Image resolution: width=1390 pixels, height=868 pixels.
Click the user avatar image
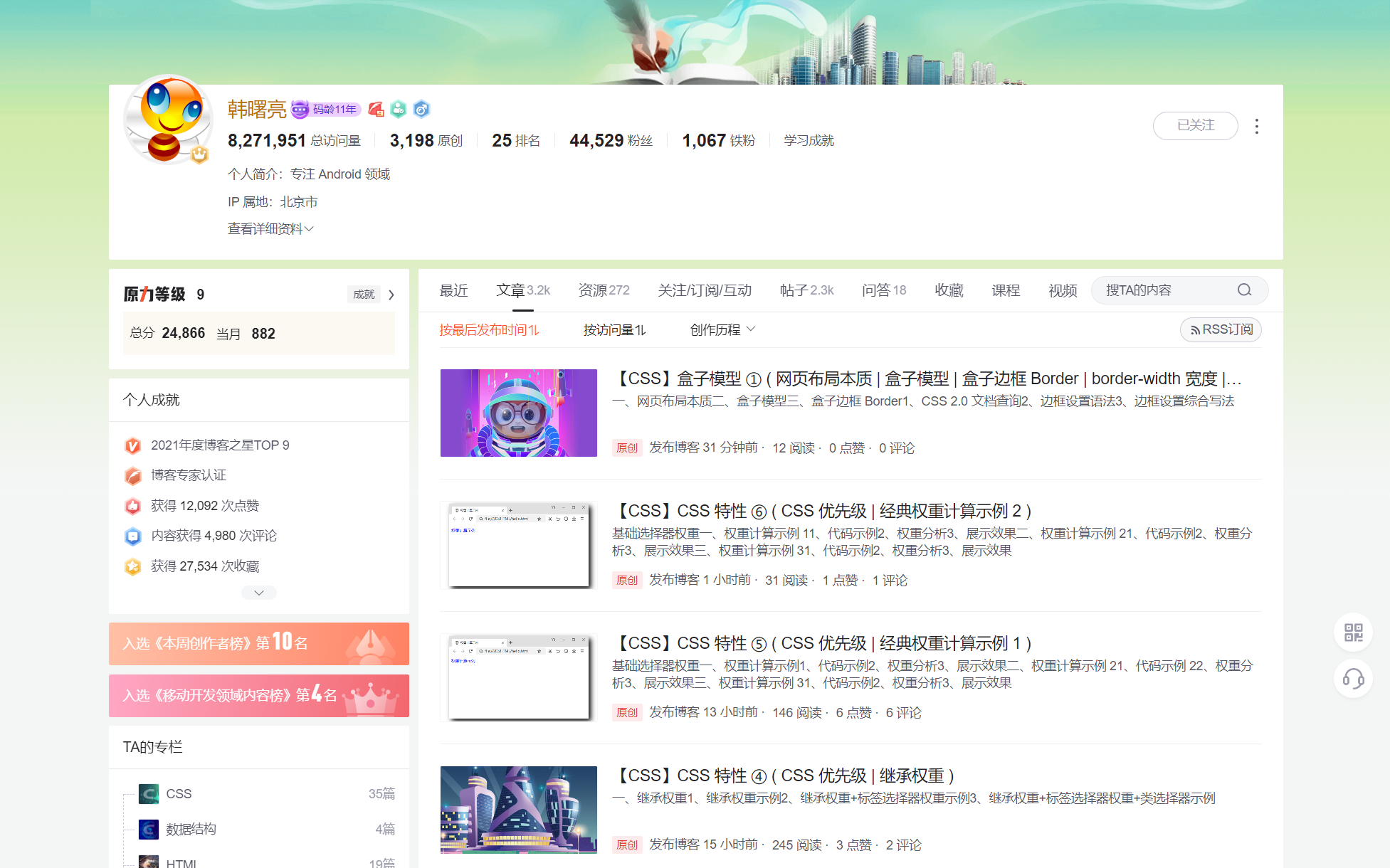pyautogui.click(x=168, y=120)
